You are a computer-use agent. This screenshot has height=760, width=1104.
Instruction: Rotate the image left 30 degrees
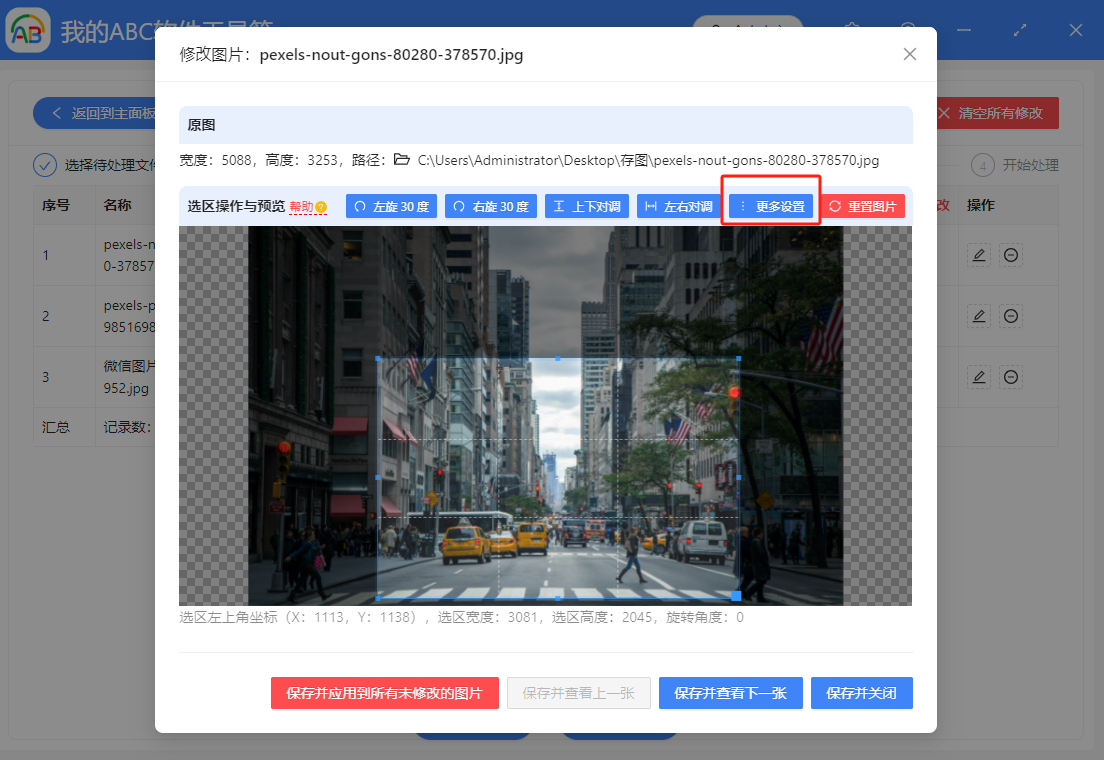click(x=391, y=205)
